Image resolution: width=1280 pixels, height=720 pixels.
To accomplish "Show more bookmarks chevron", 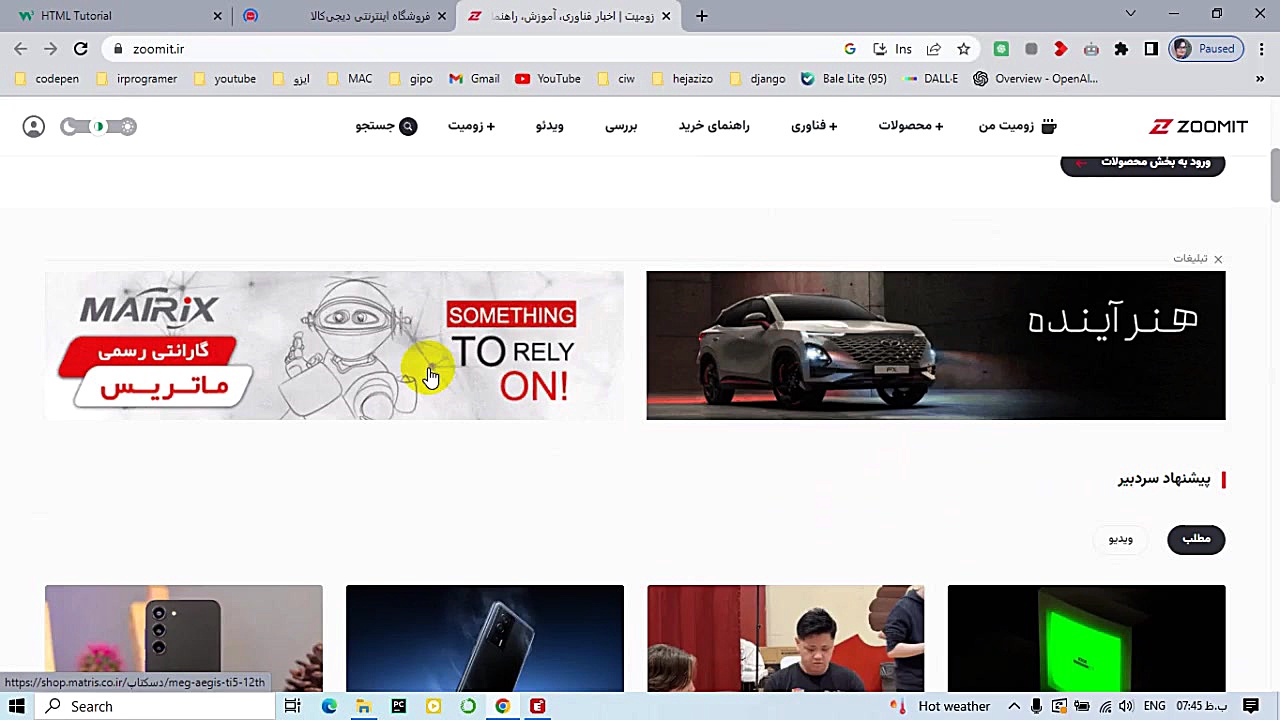I will (1260, 79).
